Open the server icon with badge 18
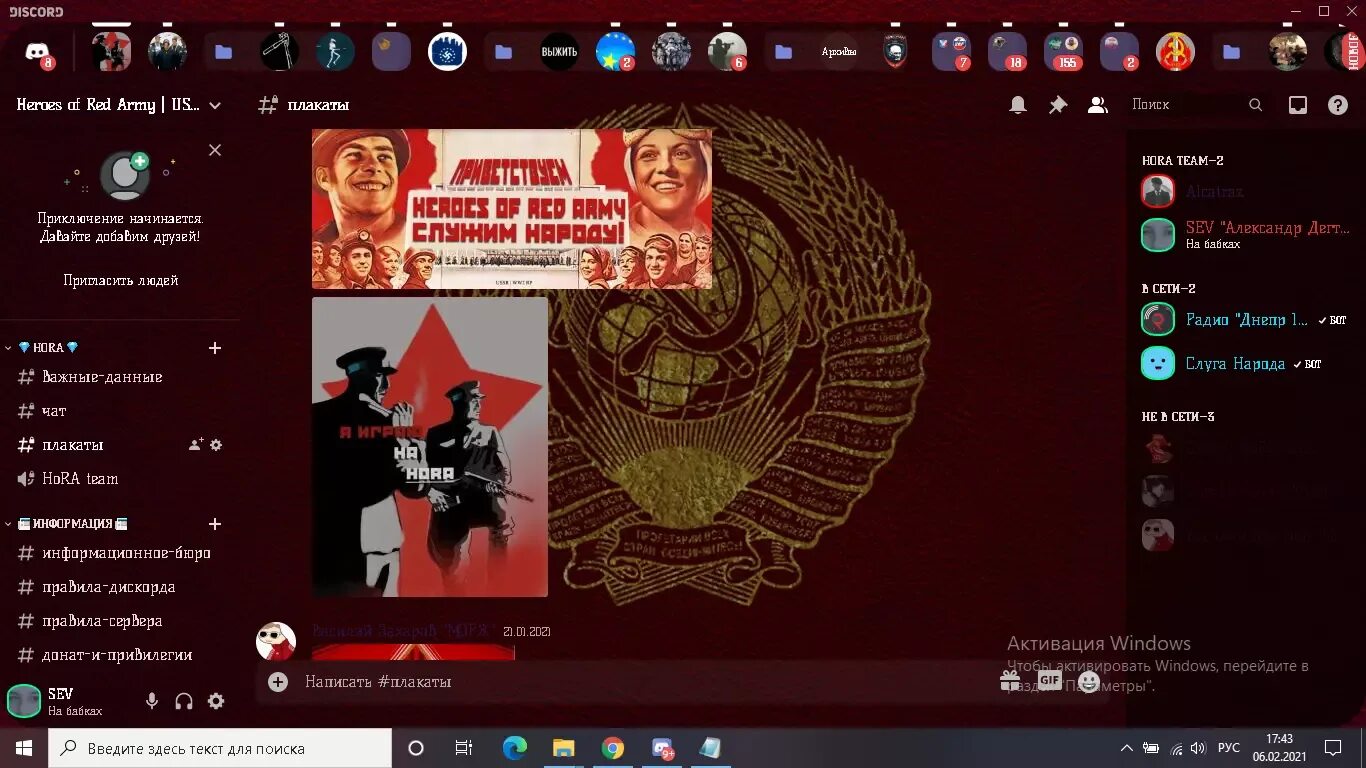This screenshot has height=768, width=1366. point(1007,52)
